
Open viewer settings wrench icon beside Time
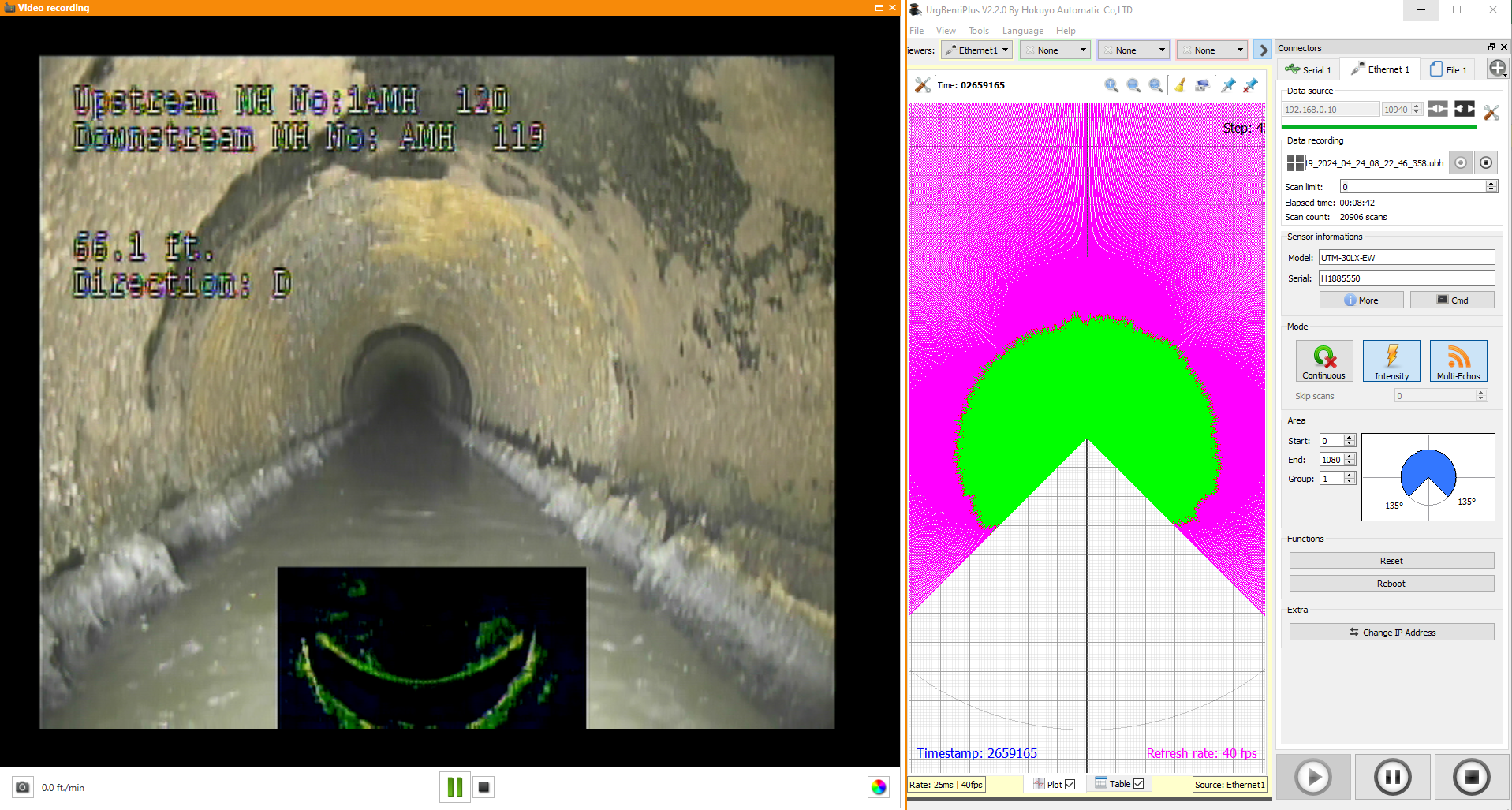coord(922,85)
